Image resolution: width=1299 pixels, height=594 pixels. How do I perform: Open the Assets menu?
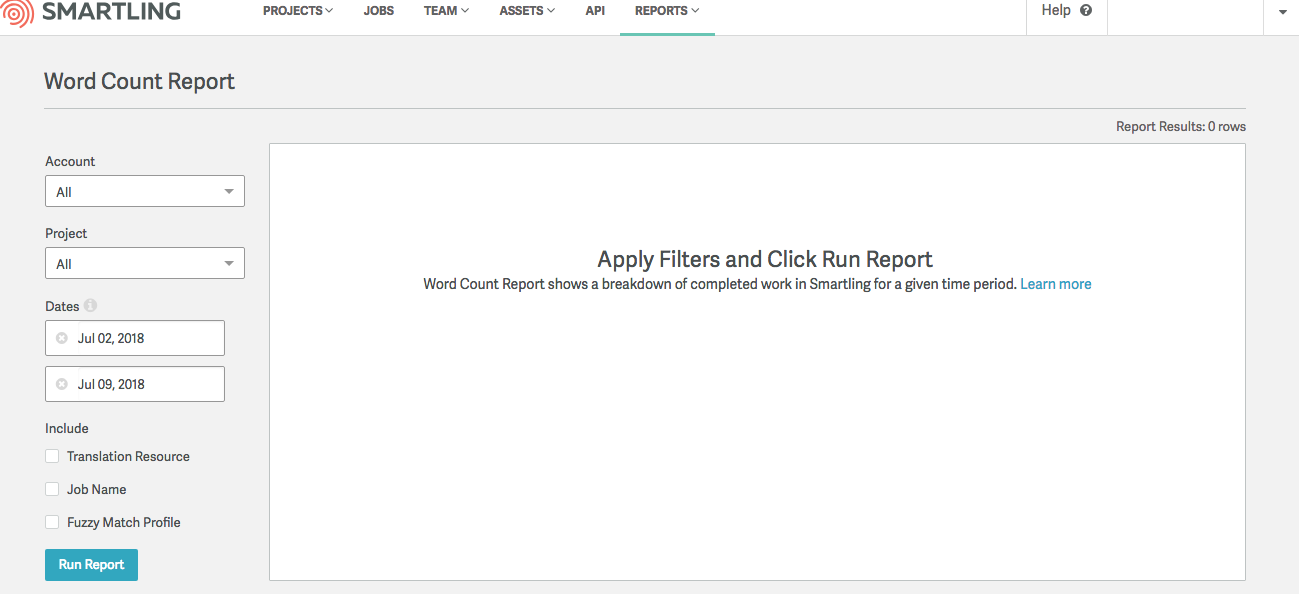coord(527,11)
